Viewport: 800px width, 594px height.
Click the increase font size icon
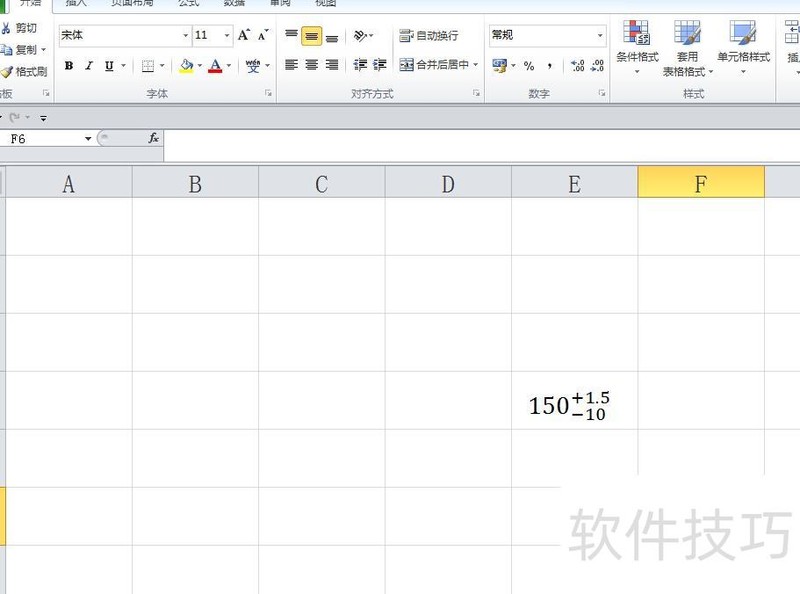click(244, 33)
